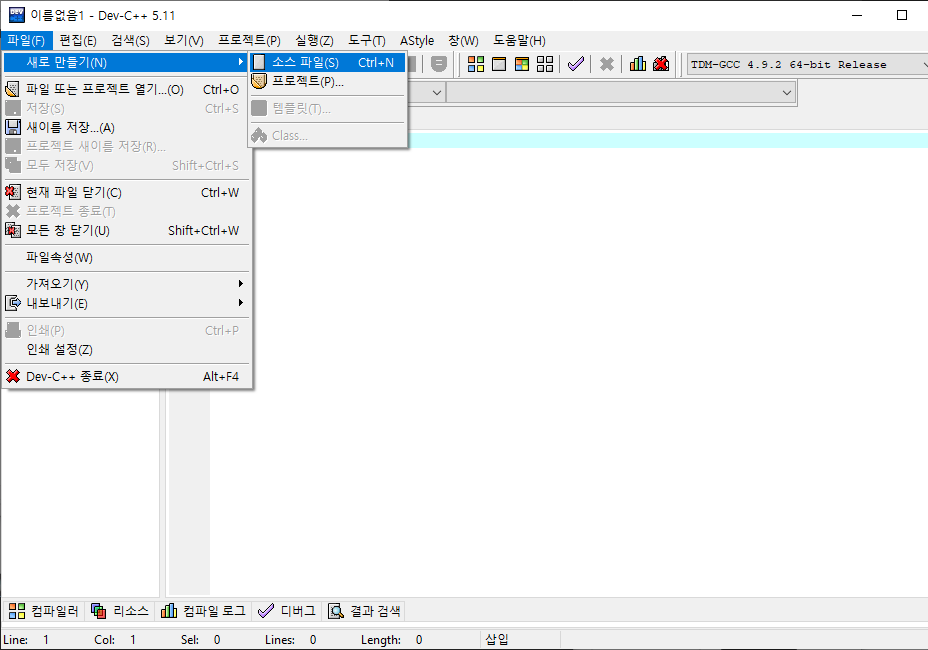The height and width of the screenshot is (650, 928).
Task: Switch to the 결과 검색 tab
Action: click(x=364, y=611)
